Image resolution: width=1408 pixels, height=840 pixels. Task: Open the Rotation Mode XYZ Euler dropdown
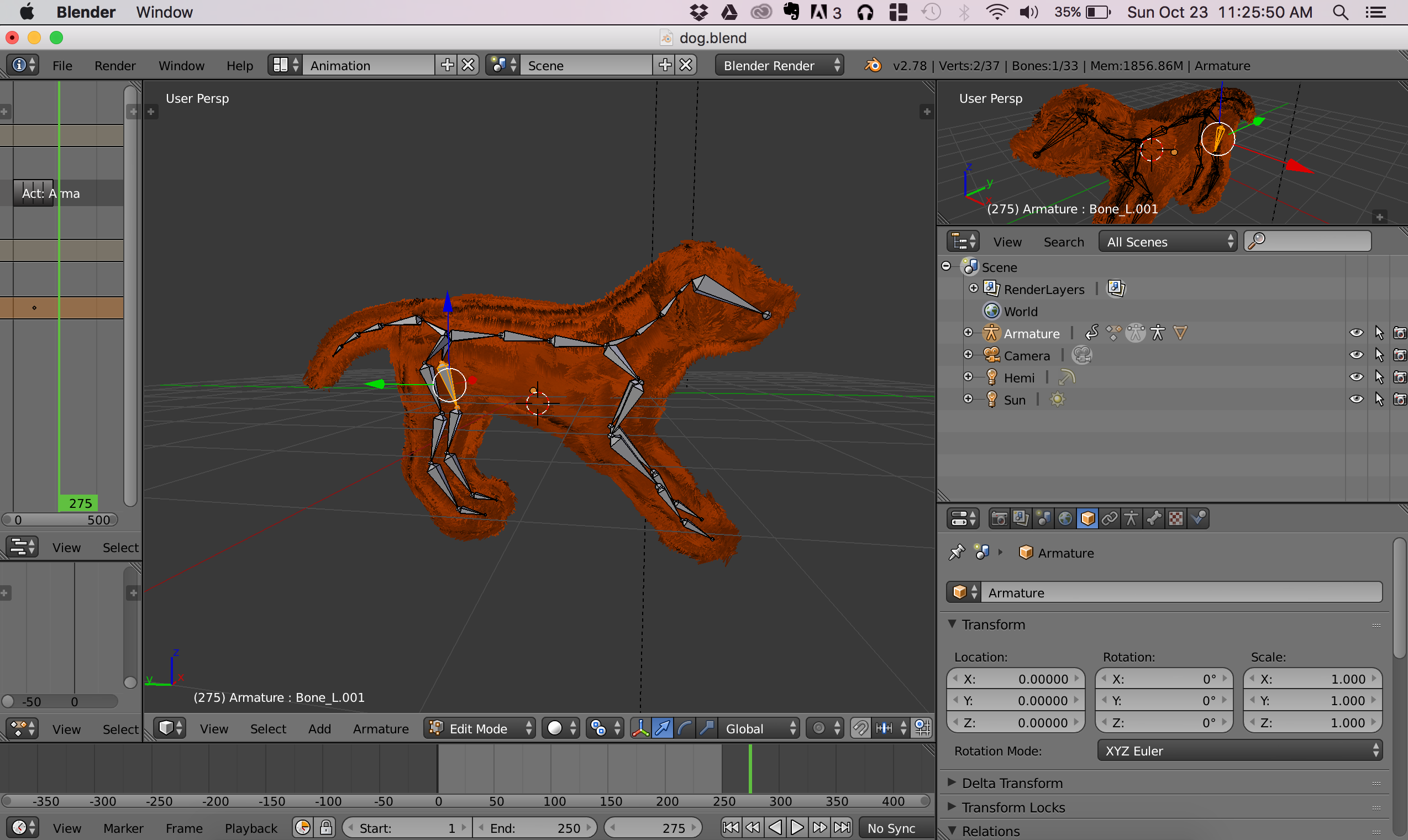(1239, 751)
